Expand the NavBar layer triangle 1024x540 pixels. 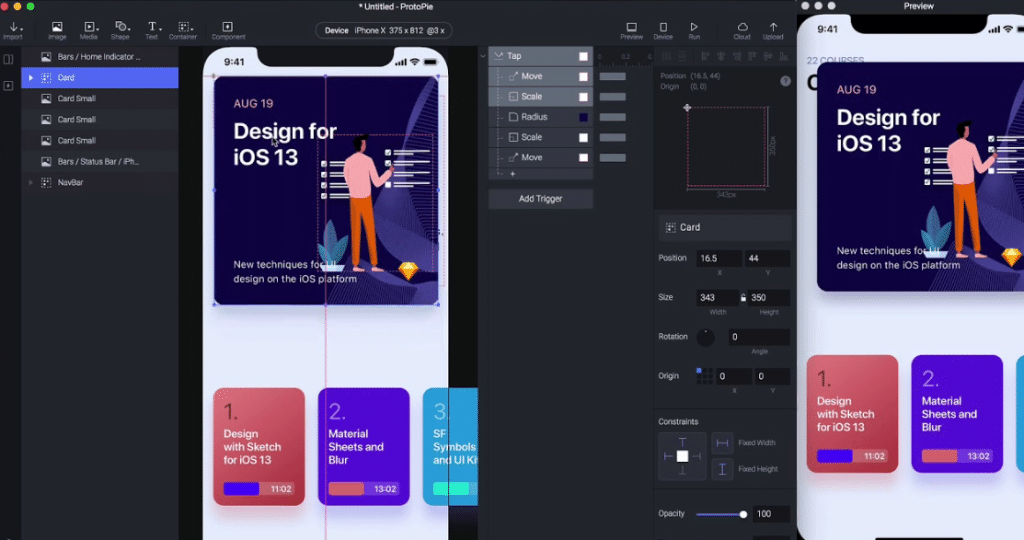click(x=30, y=183)
